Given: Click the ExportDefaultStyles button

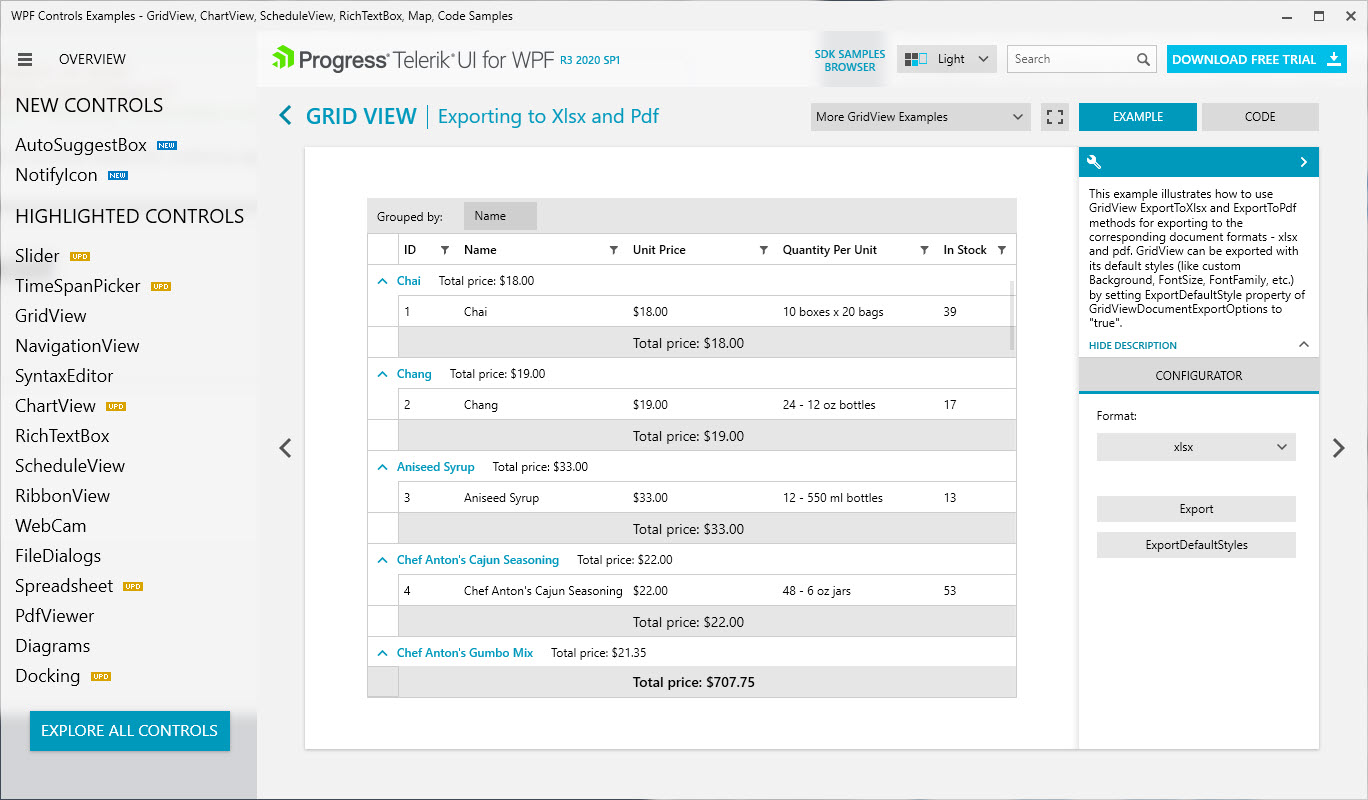Looking at the screenshot, I should [1196, 545].
